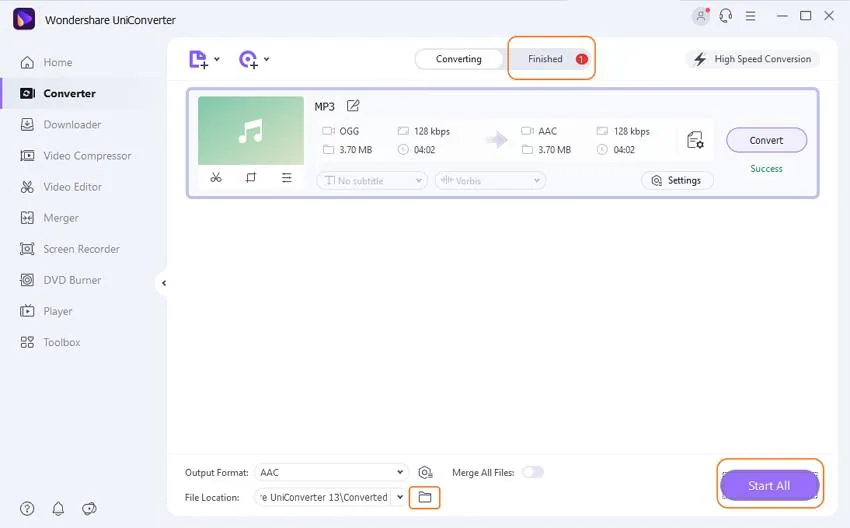Open the Output Format AAC dropdown

pos(332,473)
